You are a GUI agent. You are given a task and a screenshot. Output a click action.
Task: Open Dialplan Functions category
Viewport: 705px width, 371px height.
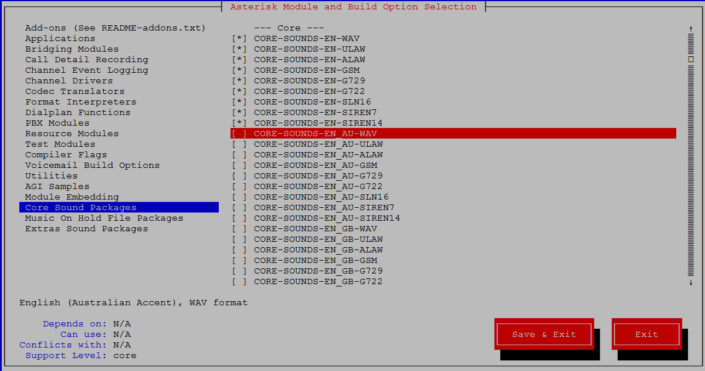[78, 112]
